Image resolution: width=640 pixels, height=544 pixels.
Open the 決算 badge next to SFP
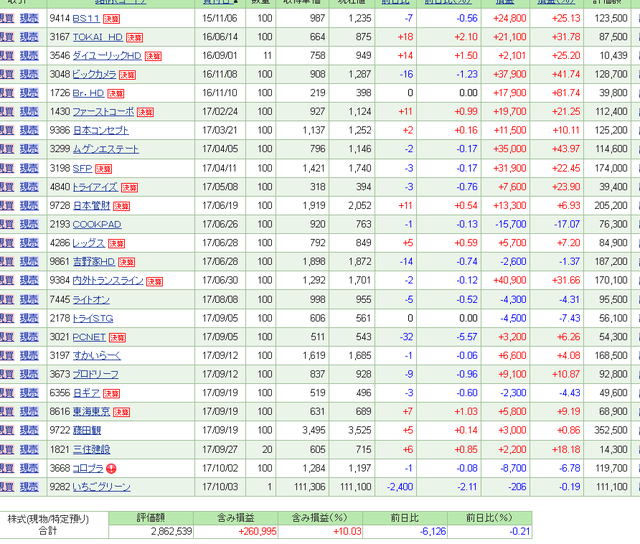click(x=104, y=169)
